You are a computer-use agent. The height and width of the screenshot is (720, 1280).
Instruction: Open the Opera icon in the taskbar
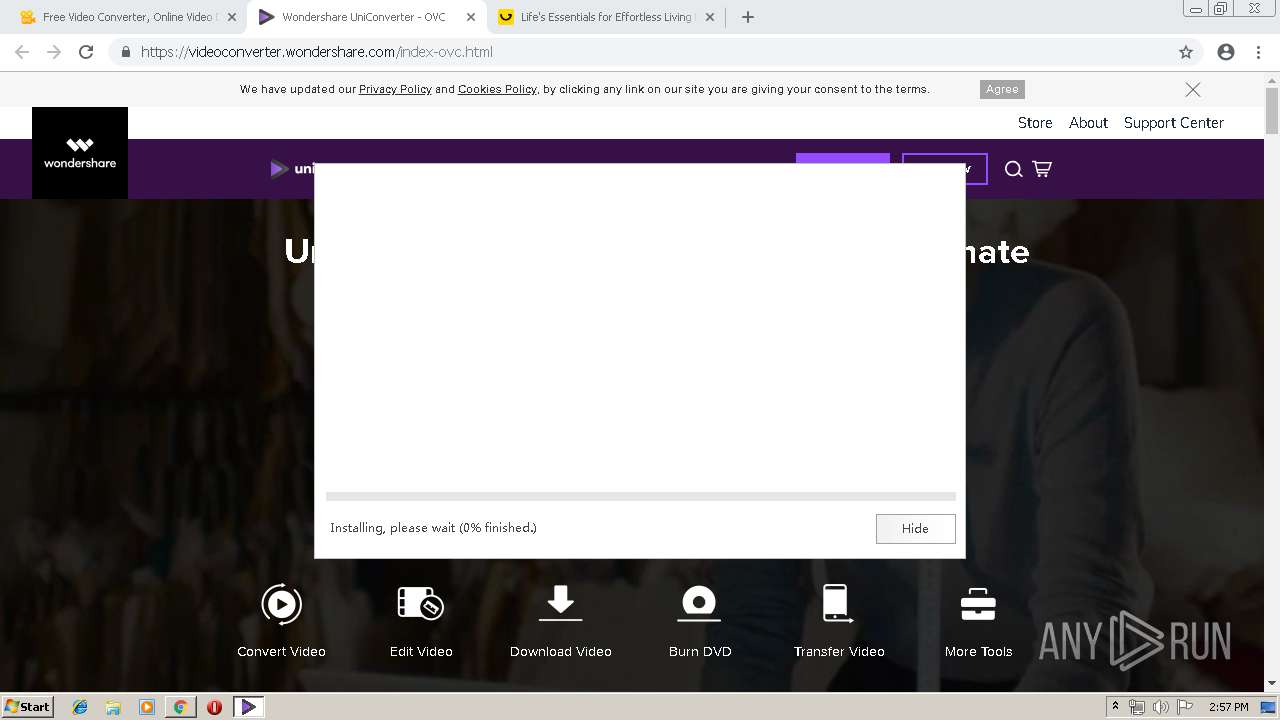pos(214,707)
